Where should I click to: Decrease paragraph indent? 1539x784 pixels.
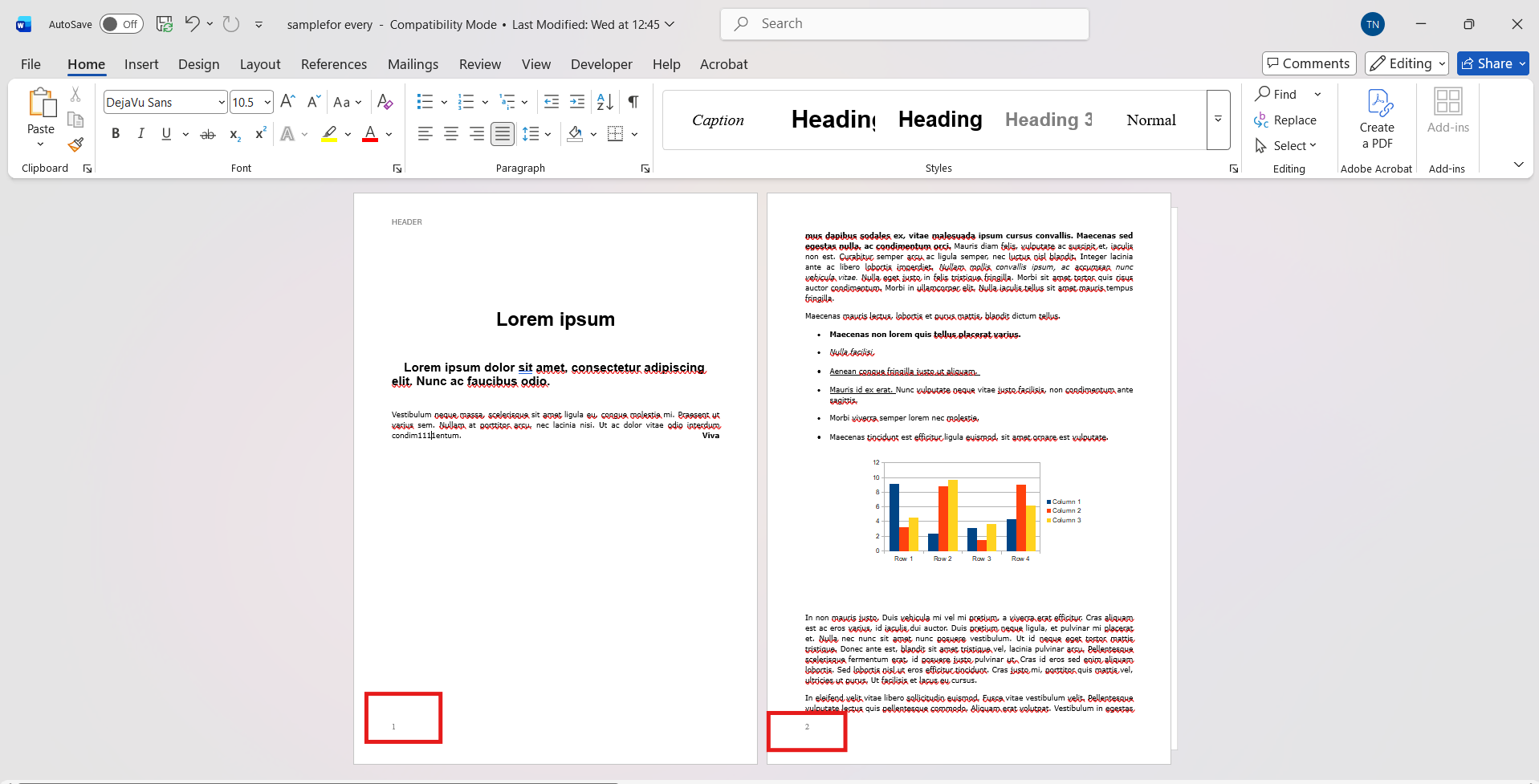point(552,102)
